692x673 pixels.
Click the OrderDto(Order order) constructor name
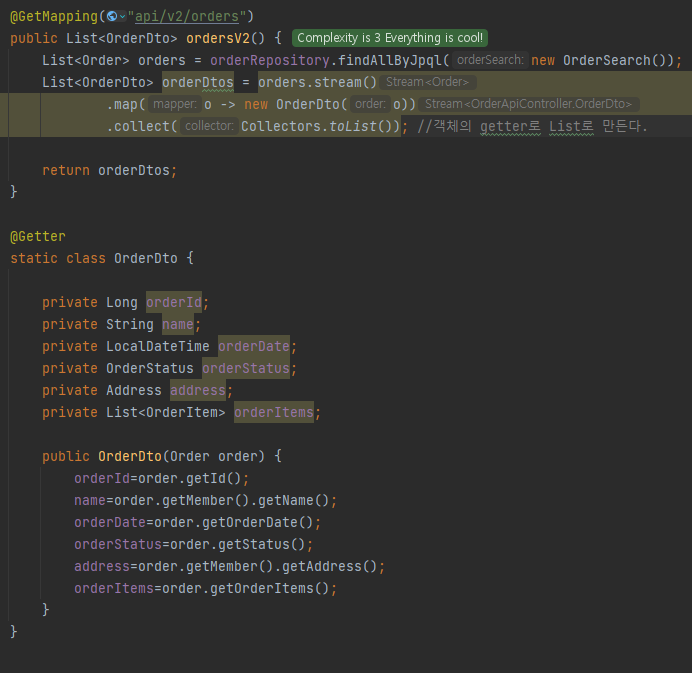pos(130,456)
